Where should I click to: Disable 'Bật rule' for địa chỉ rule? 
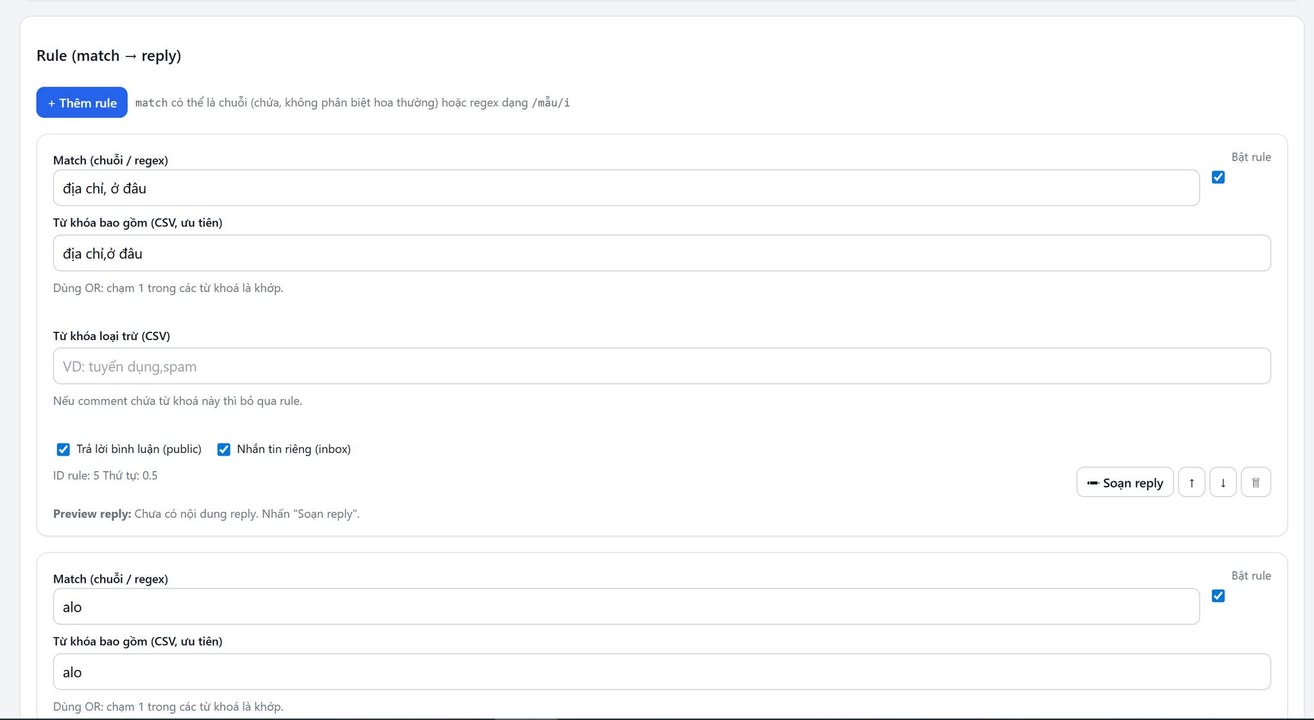[1218, 177]
